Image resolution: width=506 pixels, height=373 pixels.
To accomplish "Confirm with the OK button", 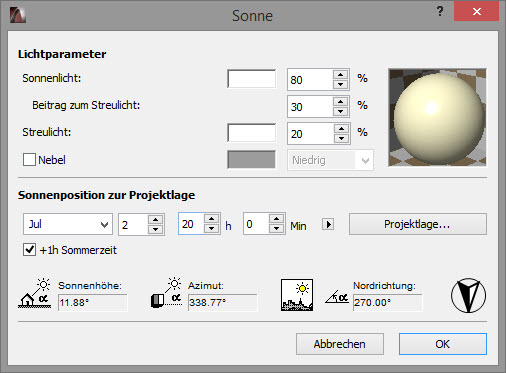I will 443,344.
